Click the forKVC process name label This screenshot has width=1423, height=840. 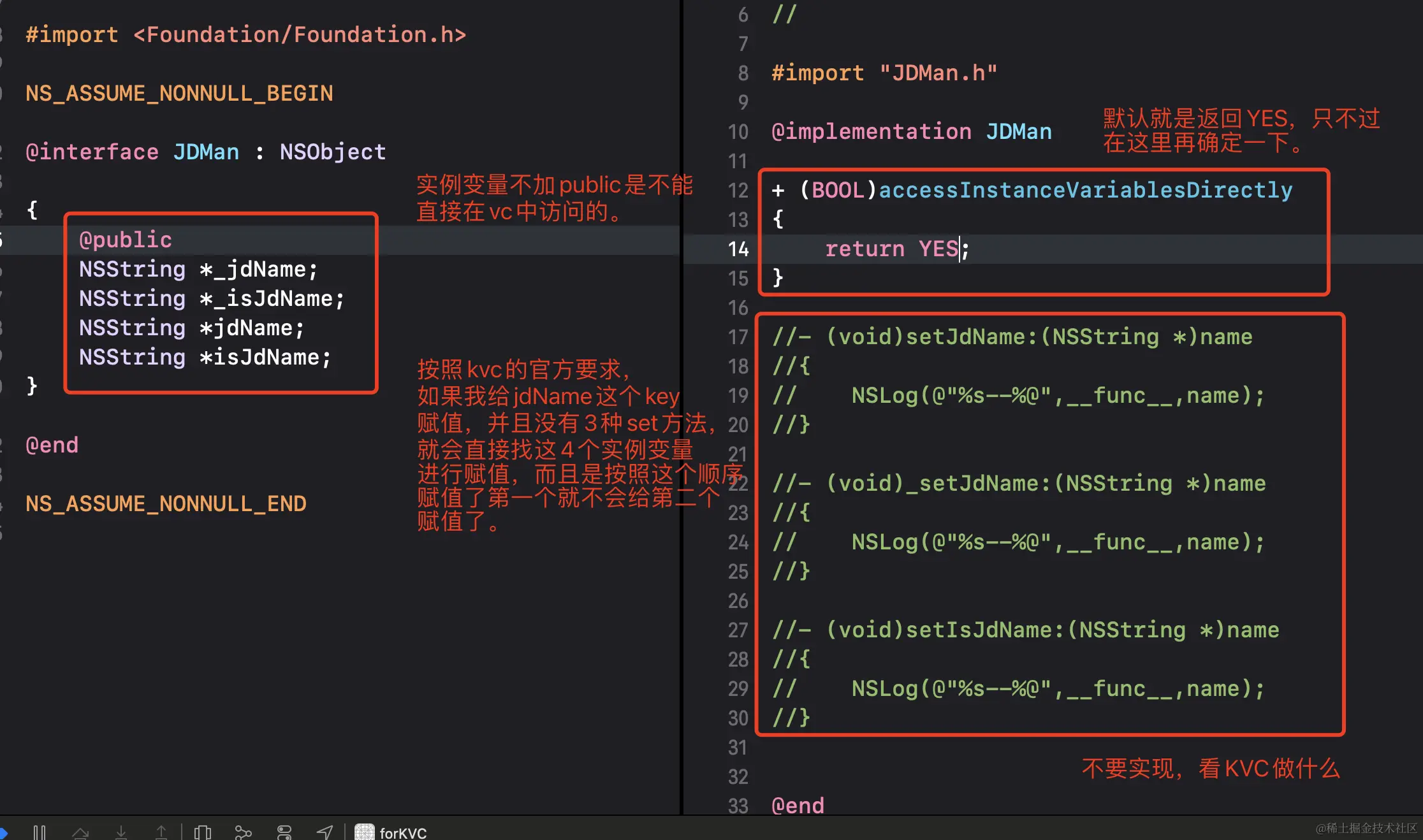coord(404,832)
